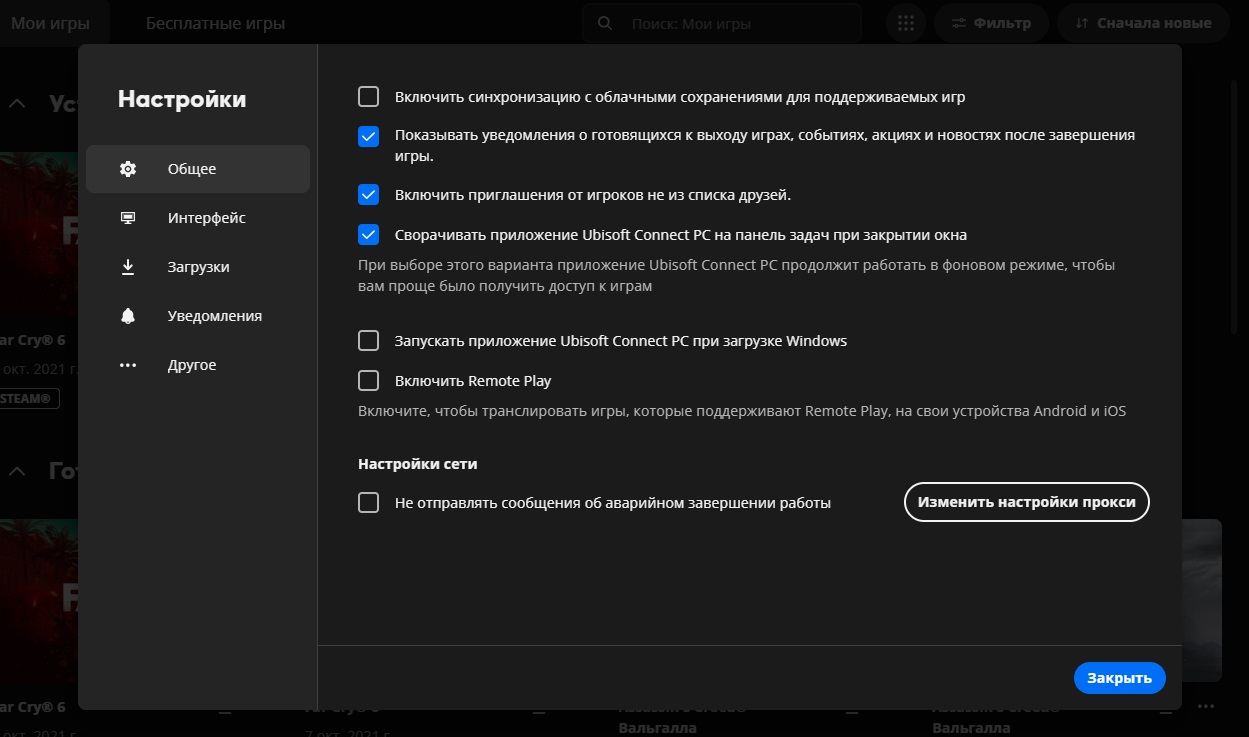Screen dimensions: 1249x737
Task: Switch to the Бесплатные игры tab
Action: coord(215,23)
